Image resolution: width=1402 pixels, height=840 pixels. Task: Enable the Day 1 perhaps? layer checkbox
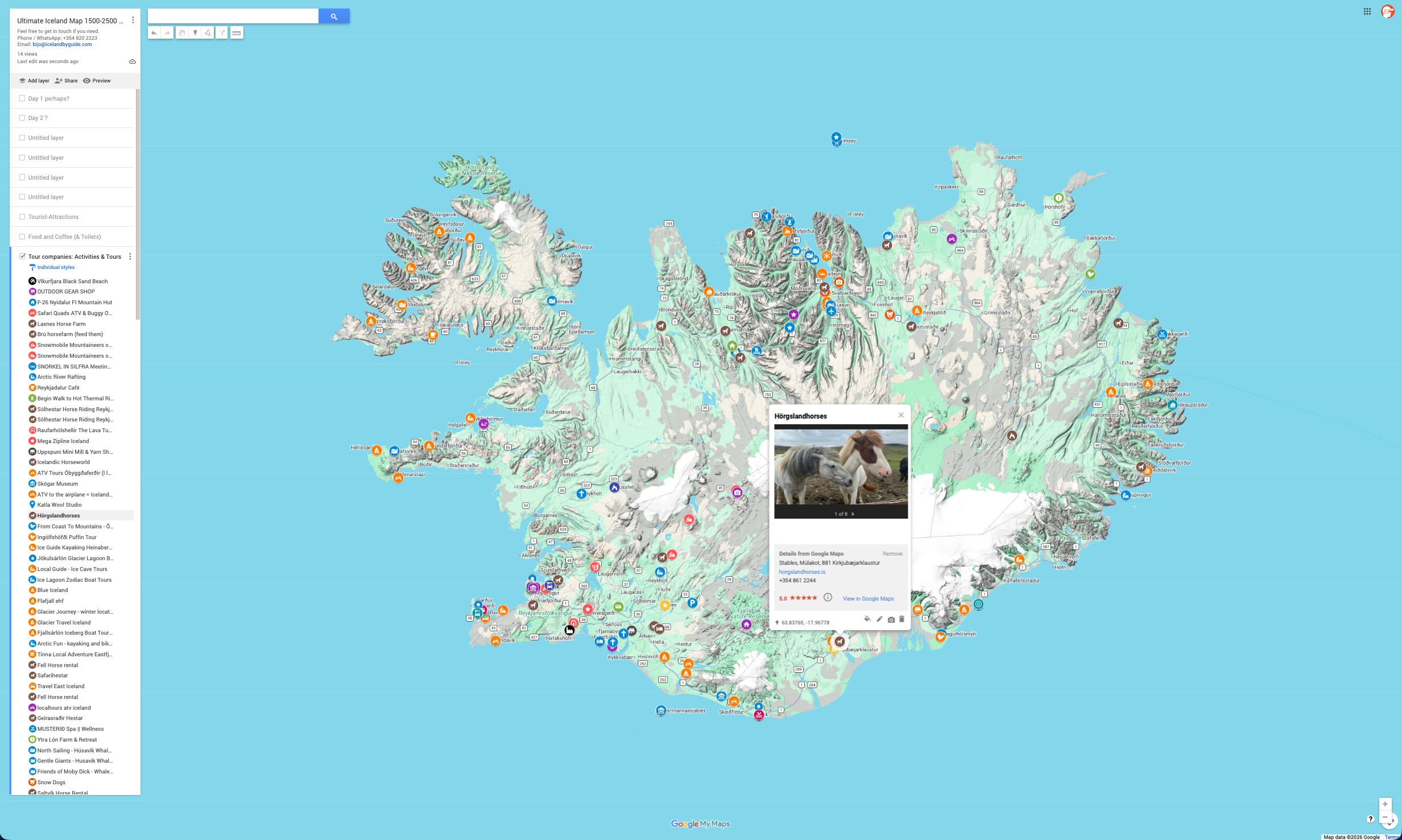click(22, 98)
